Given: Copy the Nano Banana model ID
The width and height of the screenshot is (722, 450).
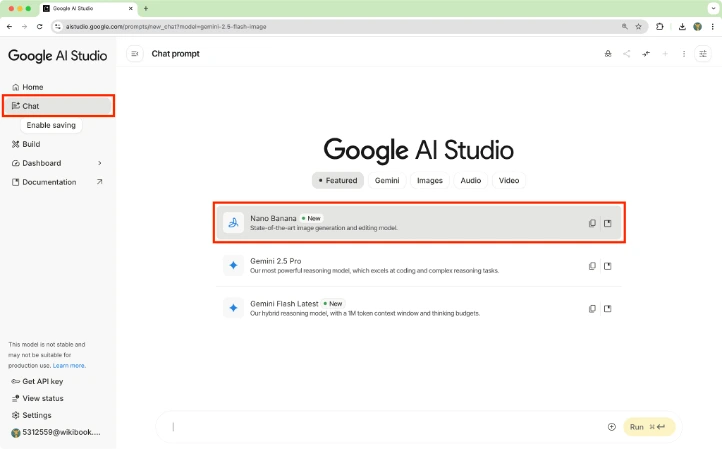Looking at the screenshot, I should pos(592,223).
